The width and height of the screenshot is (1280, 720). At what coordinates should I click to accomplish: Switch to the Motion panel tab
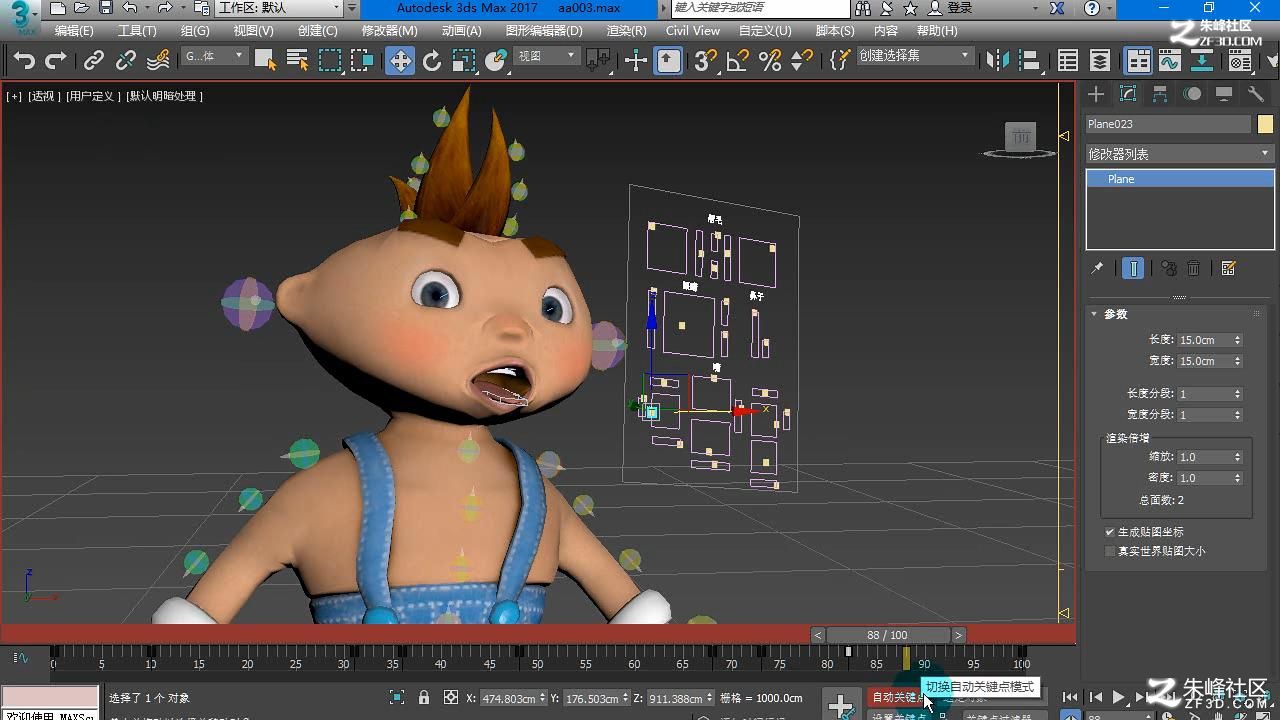[1192, 94]
